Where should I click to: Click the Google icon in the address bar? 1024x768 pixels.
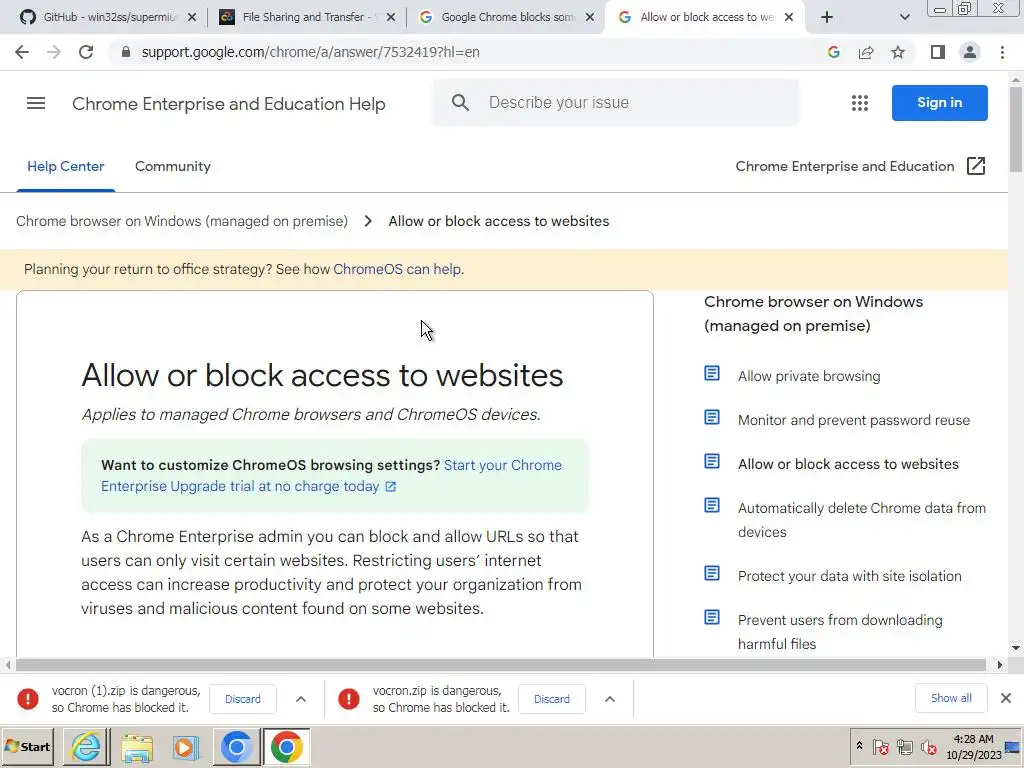pos(833,52)
